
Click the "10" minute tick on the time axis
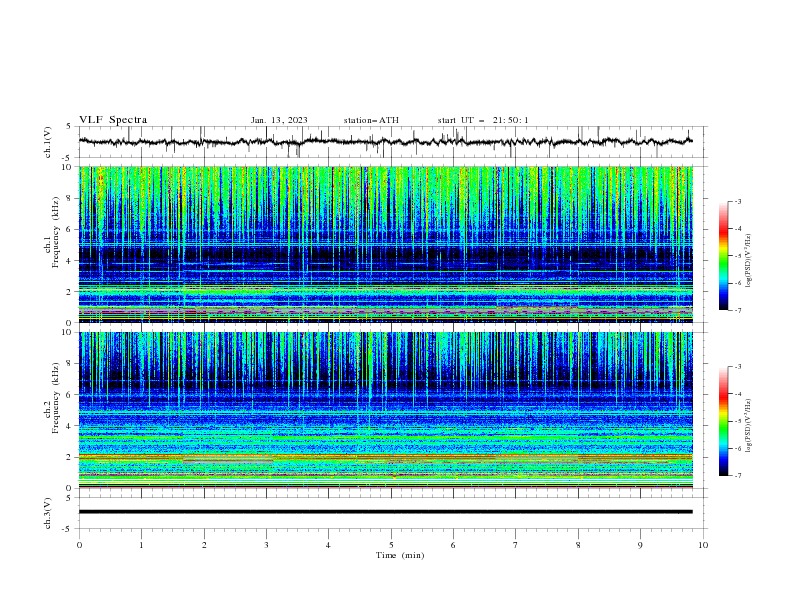point(703,545)
